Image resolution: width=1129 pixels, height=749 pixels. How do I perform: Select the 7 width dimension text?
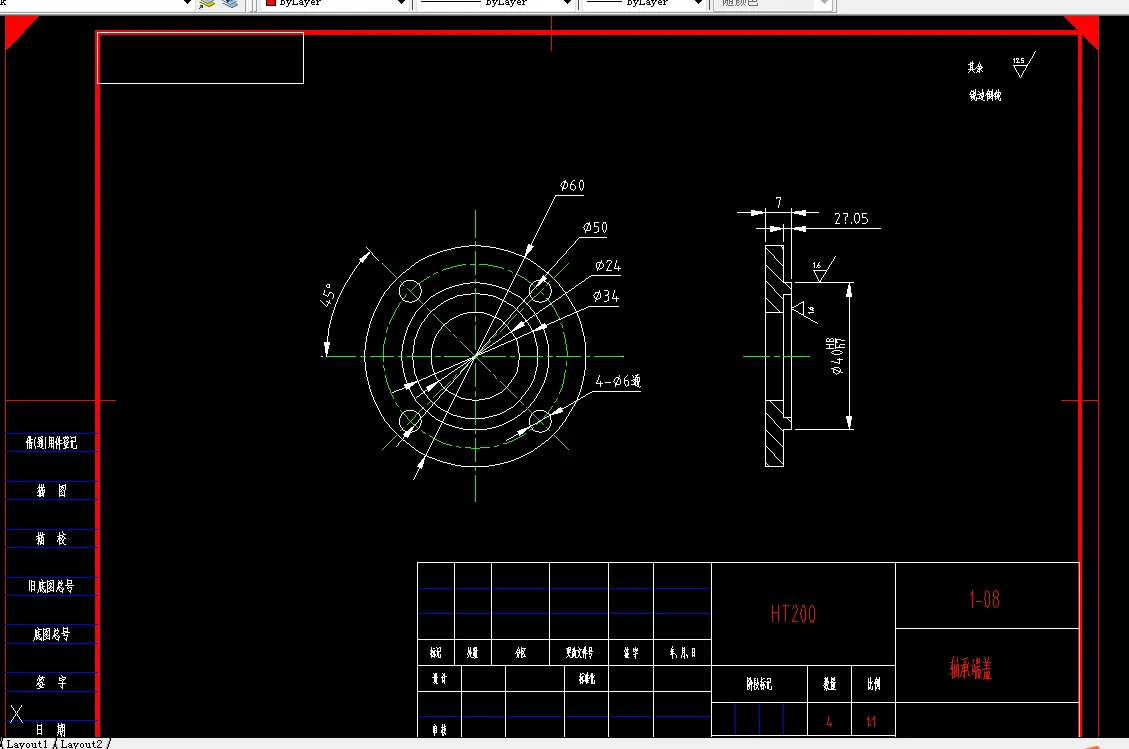(x=778, y=202)
